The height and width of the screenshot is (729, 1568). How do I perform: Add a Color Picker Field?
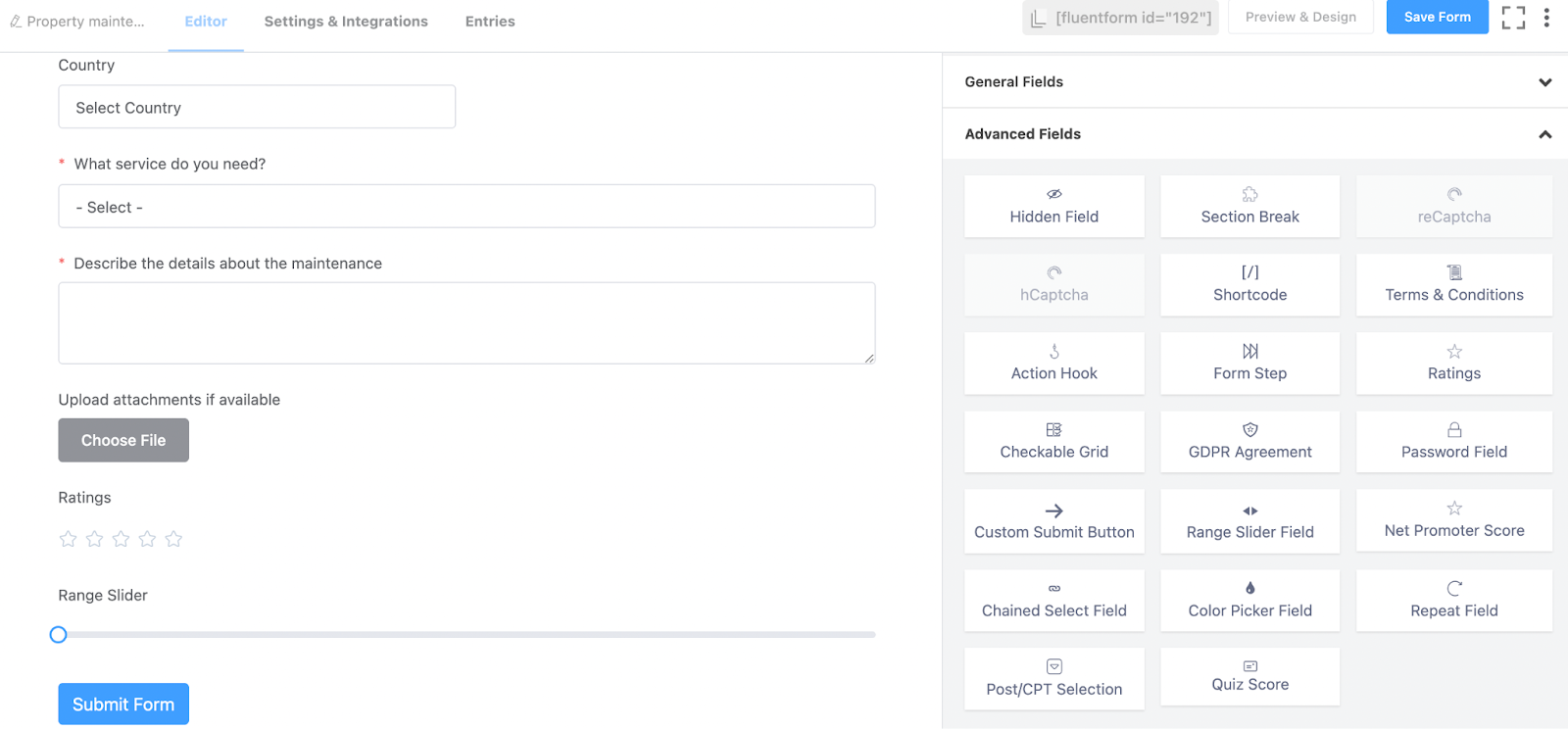click(1249, 601)
